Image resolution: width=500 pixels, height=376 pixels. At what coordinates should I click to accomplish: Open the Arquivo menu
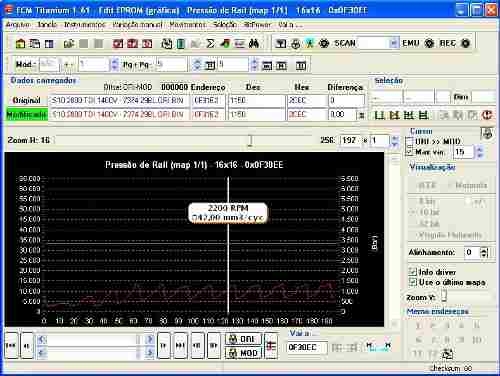(18, 25)
